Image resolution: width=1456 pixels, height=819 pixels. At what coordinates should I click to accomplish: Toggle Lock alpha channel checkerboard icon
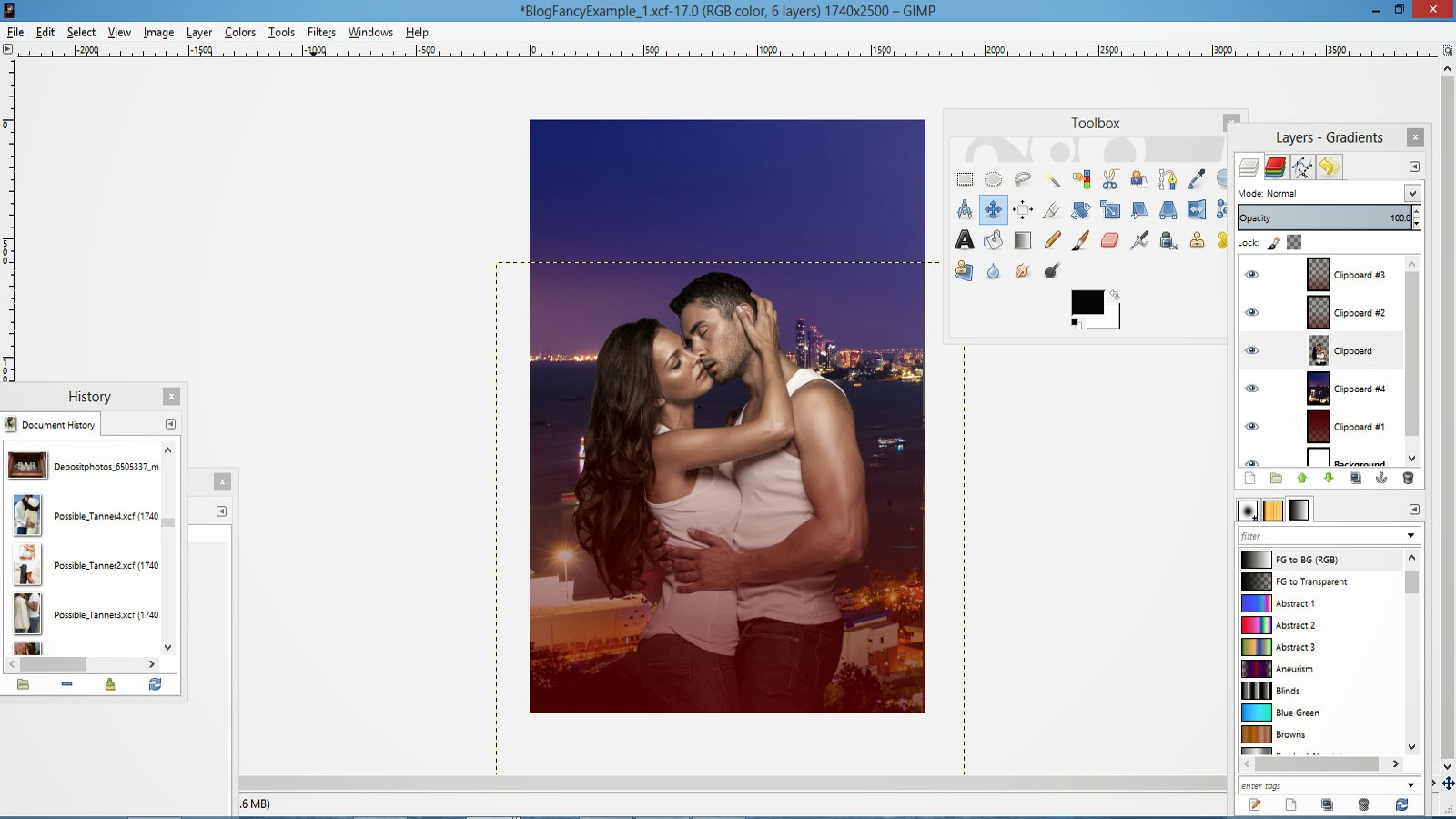click(1294, 242)
